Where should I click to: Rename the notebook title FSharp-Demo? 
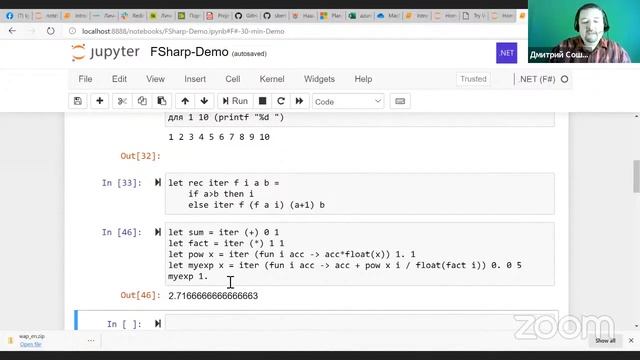pos(189,52)
